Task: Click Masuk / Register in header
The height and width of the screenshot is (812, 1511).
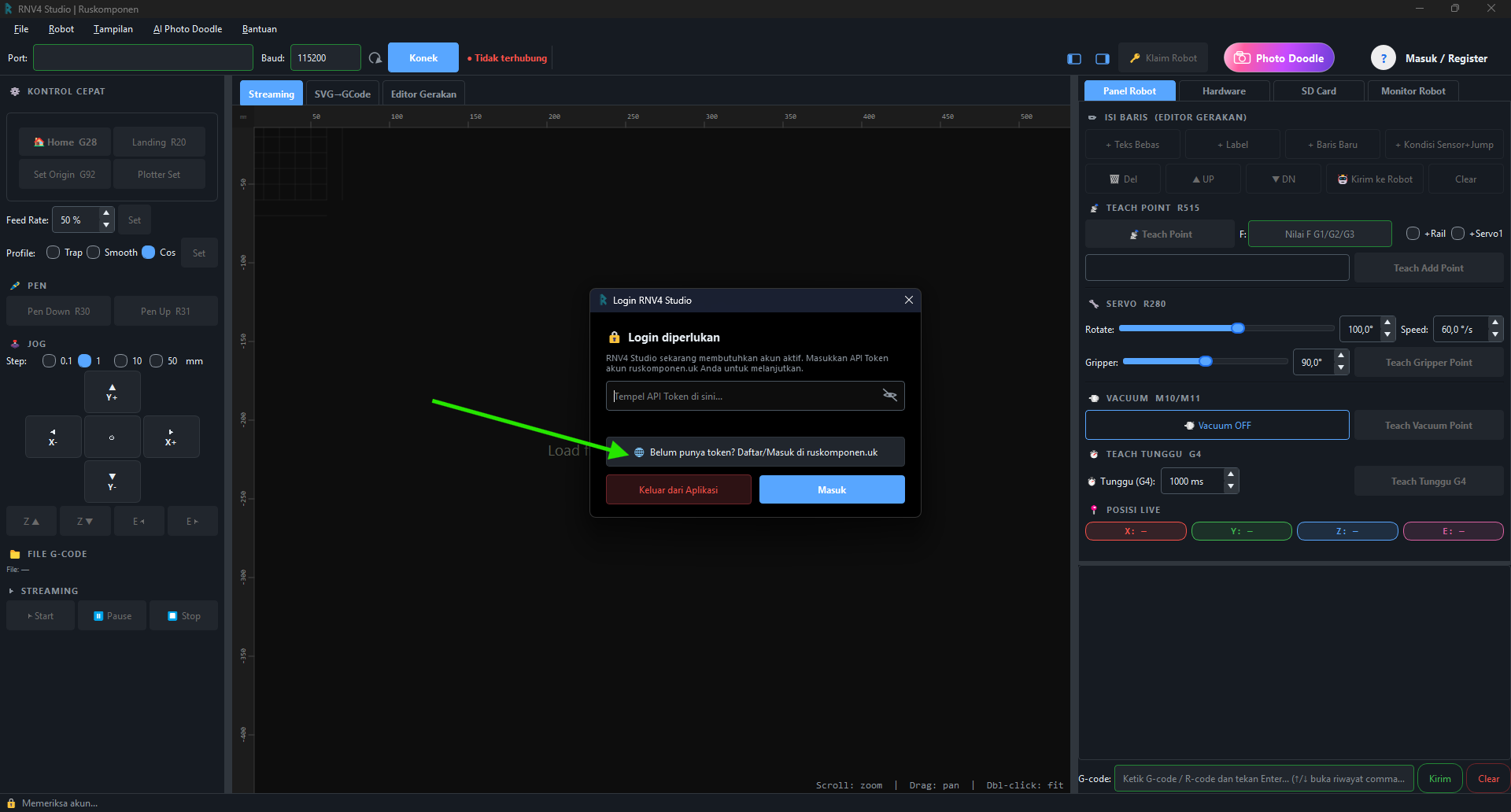Action: click(1446, 58)
